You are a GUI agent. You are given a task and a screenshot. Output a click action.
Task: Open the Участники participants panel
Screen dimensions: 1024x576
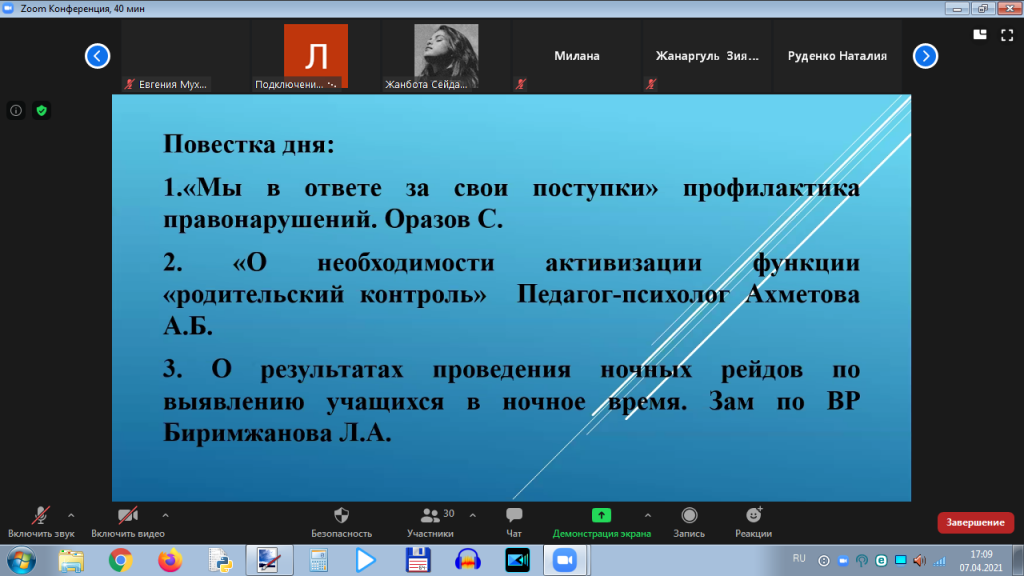430,522
